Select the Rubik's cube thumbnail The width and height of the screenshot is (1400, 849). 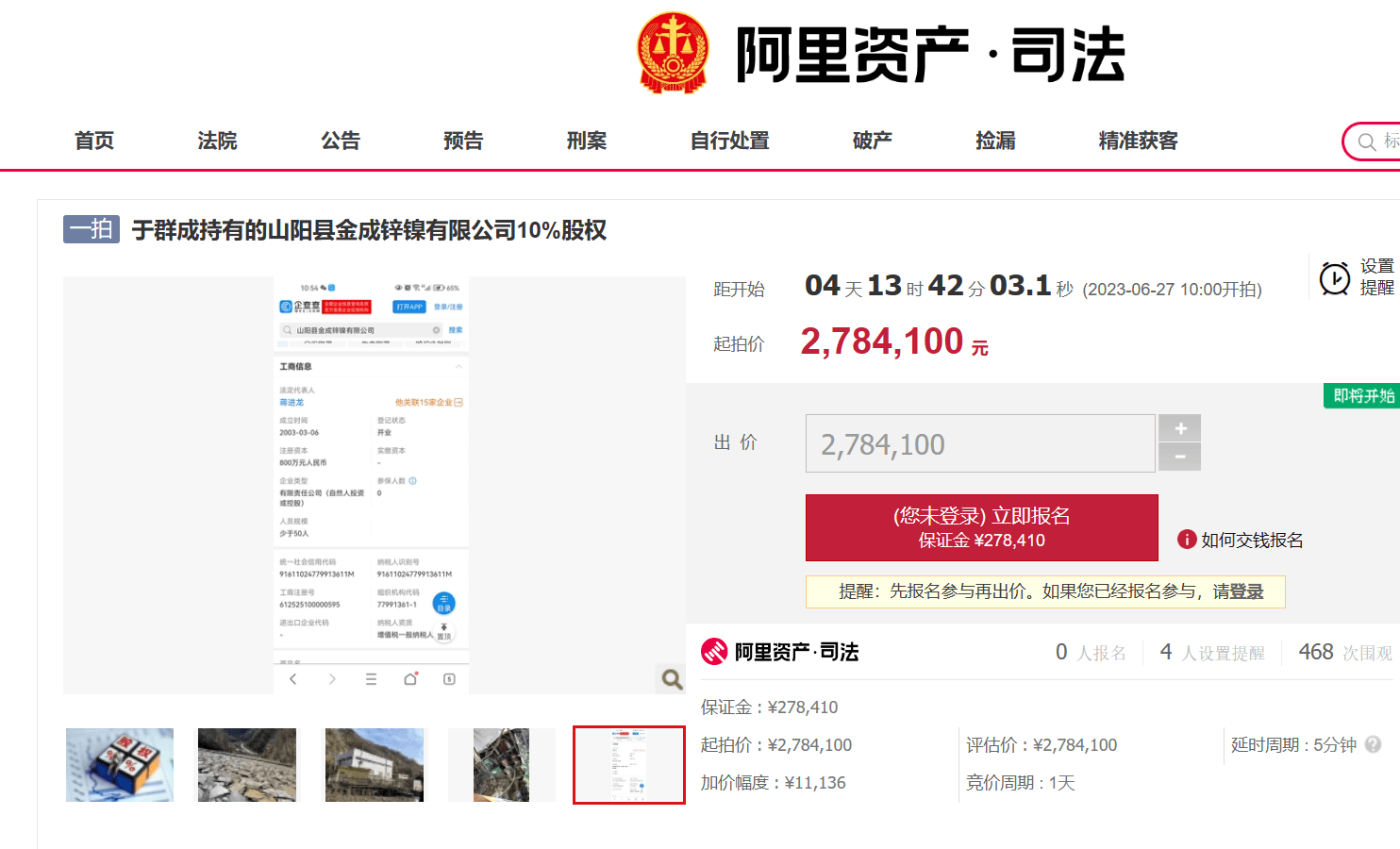[120, 765]
